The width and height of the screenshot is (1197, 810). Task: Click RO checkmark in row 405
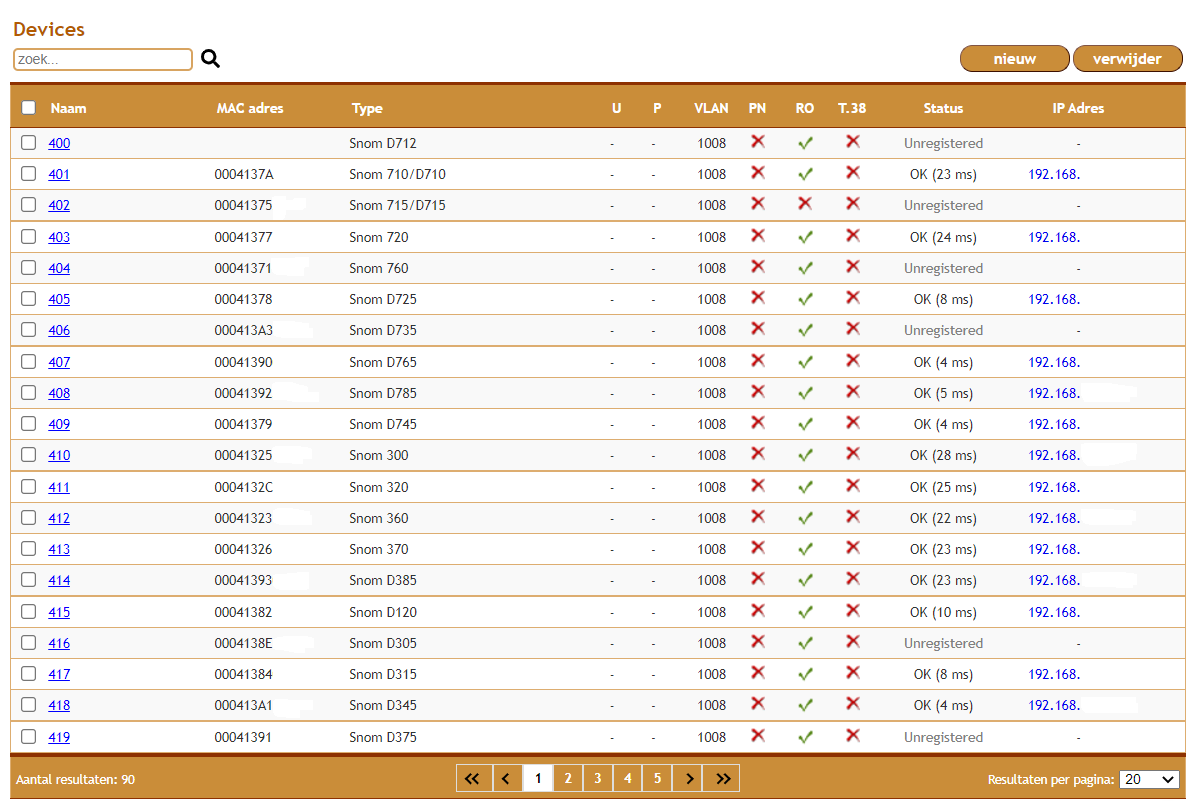point(805,299)
